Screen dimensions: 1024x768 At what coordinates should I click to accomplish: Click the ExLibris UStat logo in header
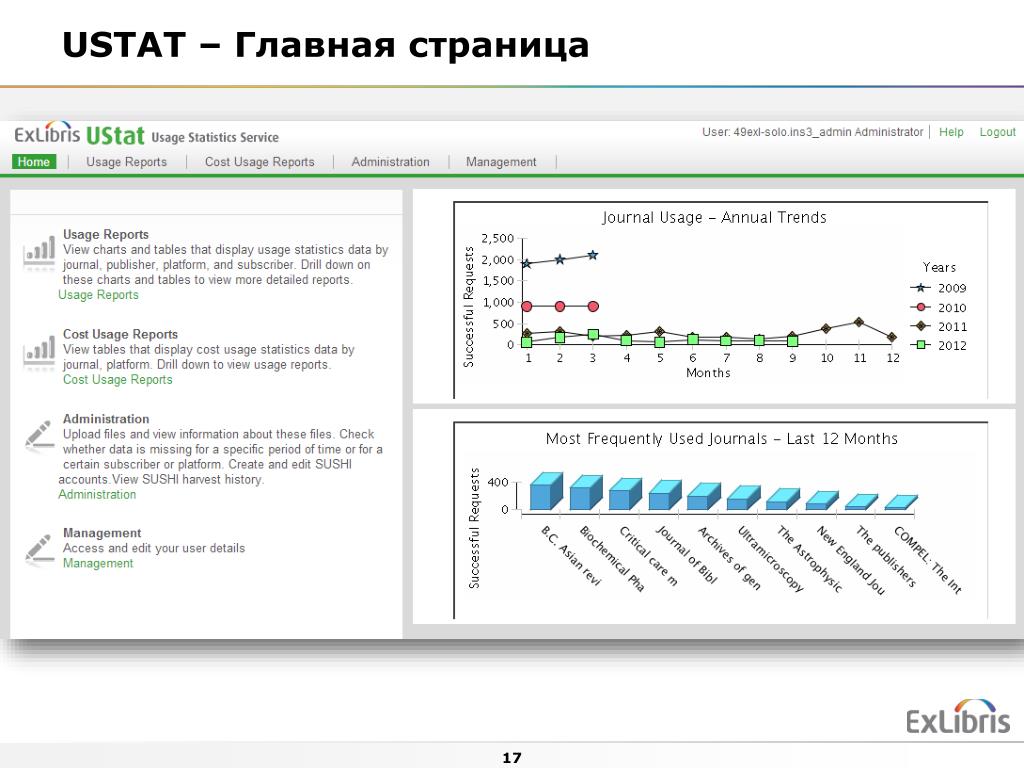(x=79, y=135)
